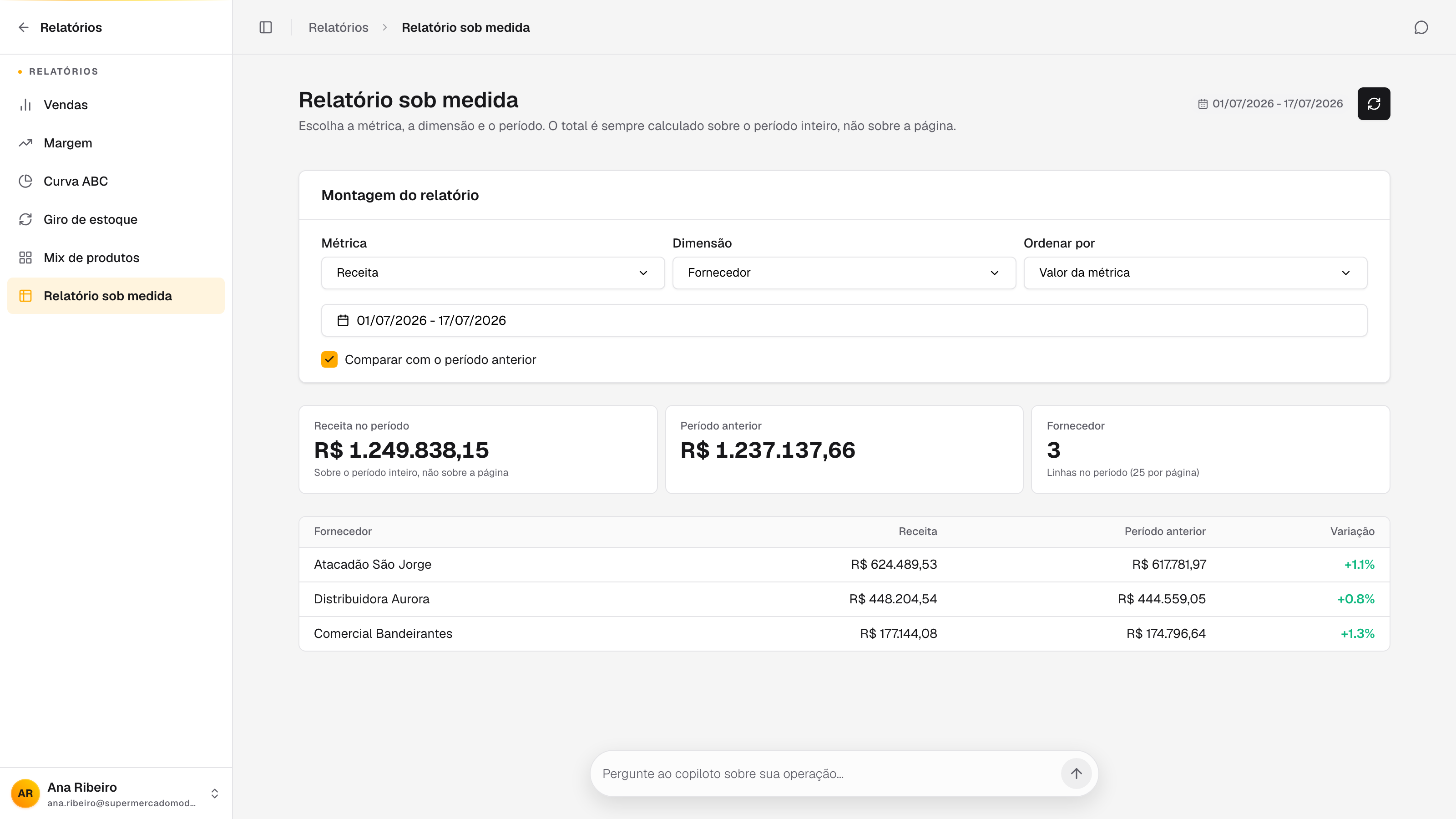The height and width of the screenshot is (819, 1456).
Task: Click Ana Ribeiro account name
Action: point(82,787)
